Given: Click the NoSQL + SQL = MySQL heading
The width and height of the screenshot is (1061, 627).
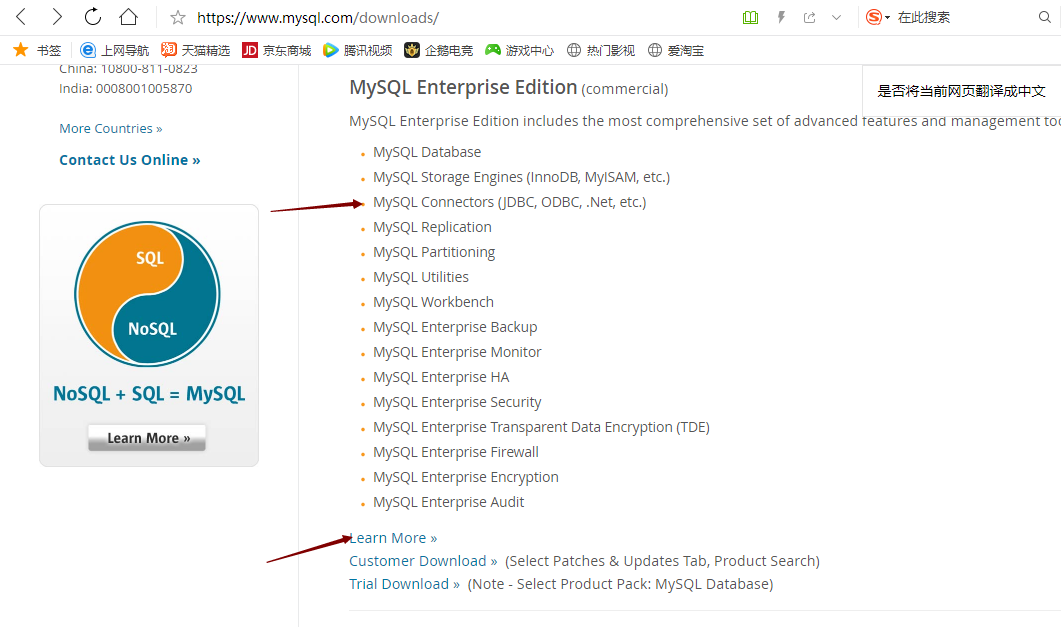Looking at the screenshot, I should point(149,394).
